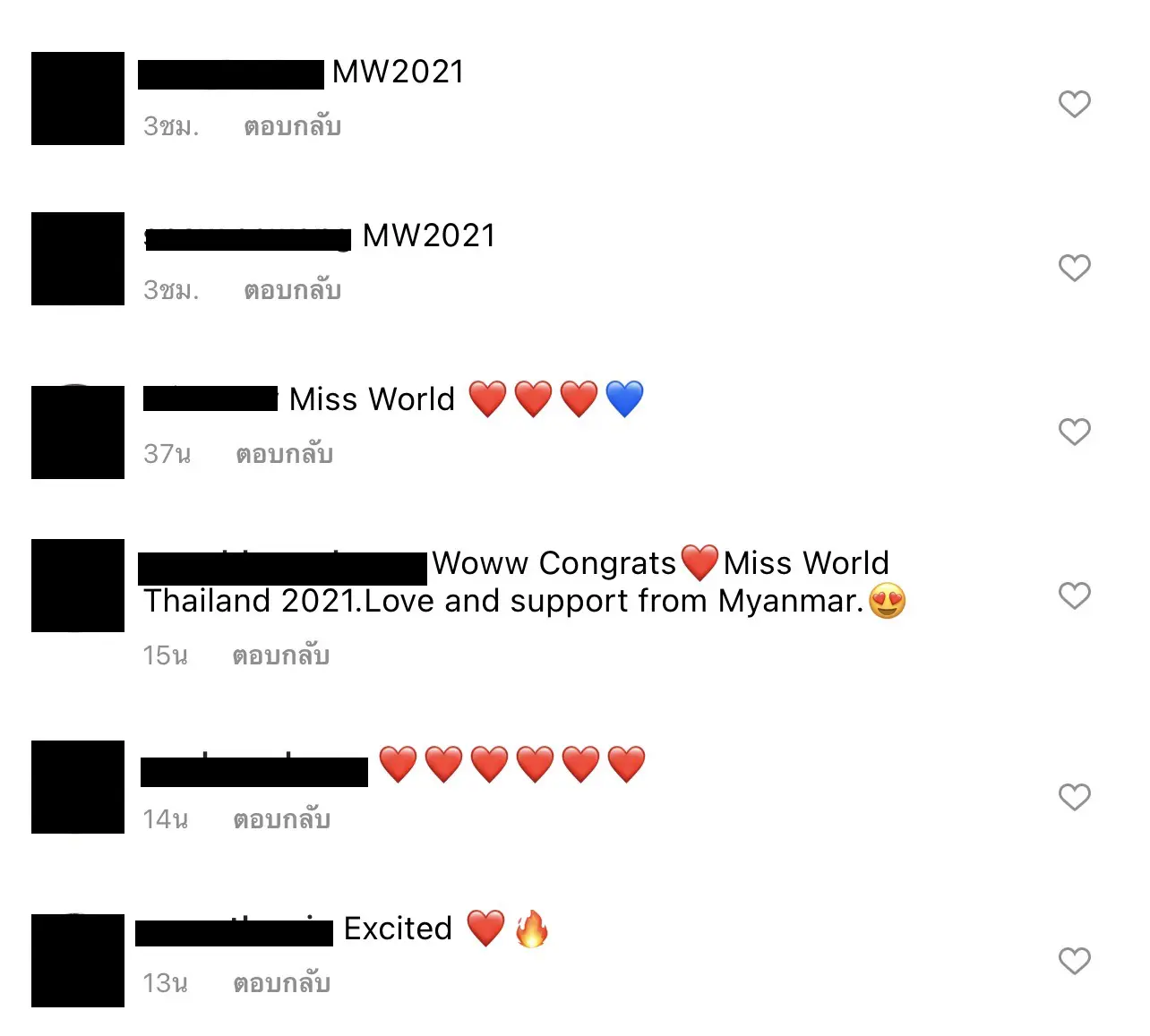Like the Woww Congrats Myanmar comment
The width and height of the screenshot is (1150, 1036).
pyautogui.click(x=1074, y=595)
